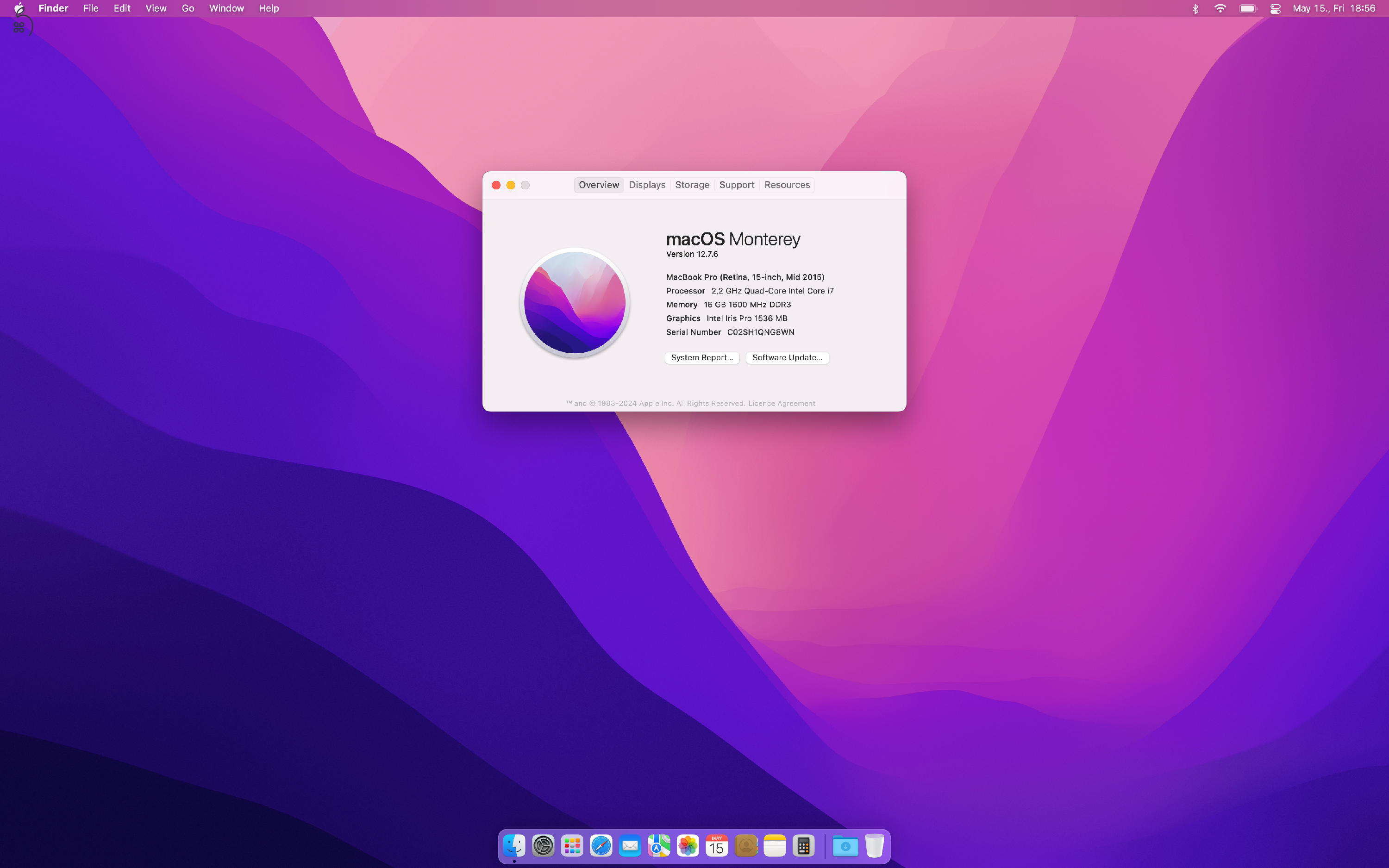Image resolution: width=1389 pixels, height=868 pixels.
Task: Minimize the About This Mac window
Action: 510,185
